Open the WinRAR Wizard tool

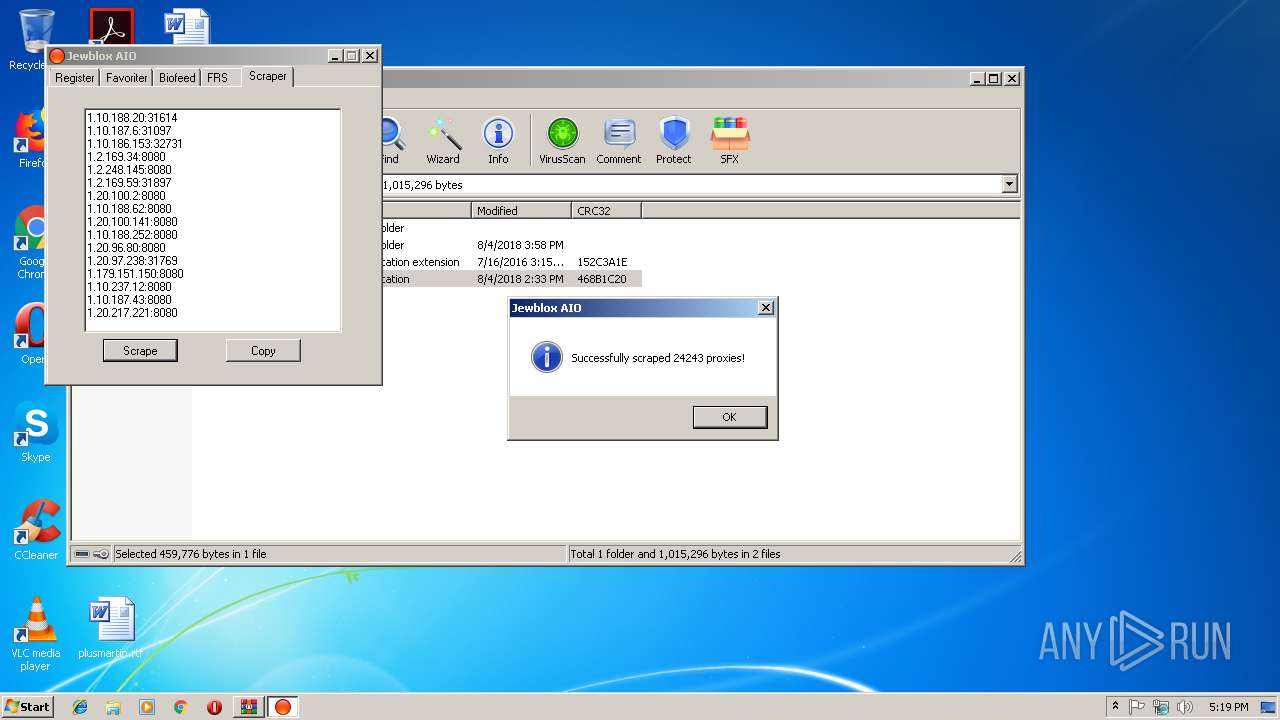(443, 141)
